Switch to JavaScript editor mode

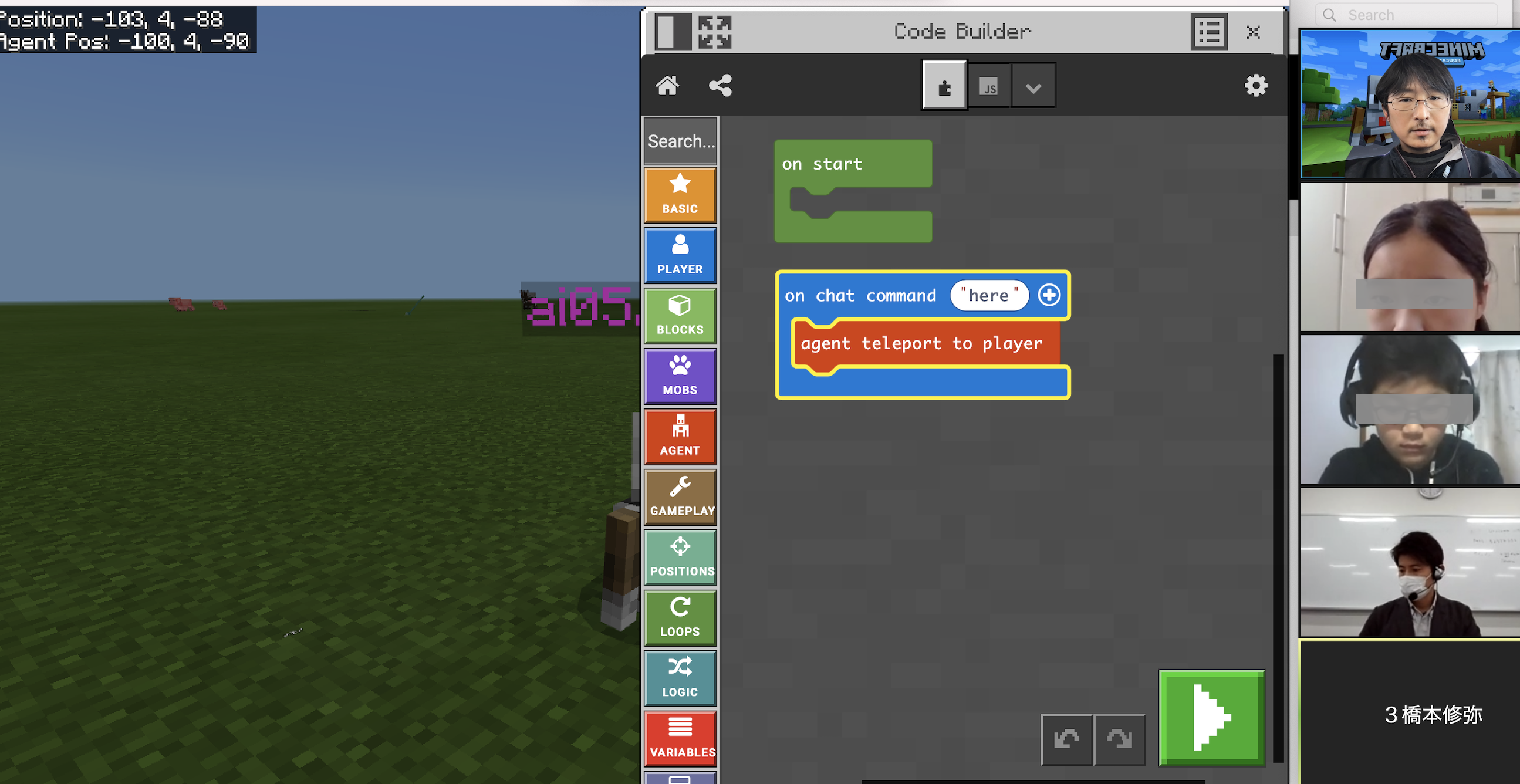click(x=989, y=84)
